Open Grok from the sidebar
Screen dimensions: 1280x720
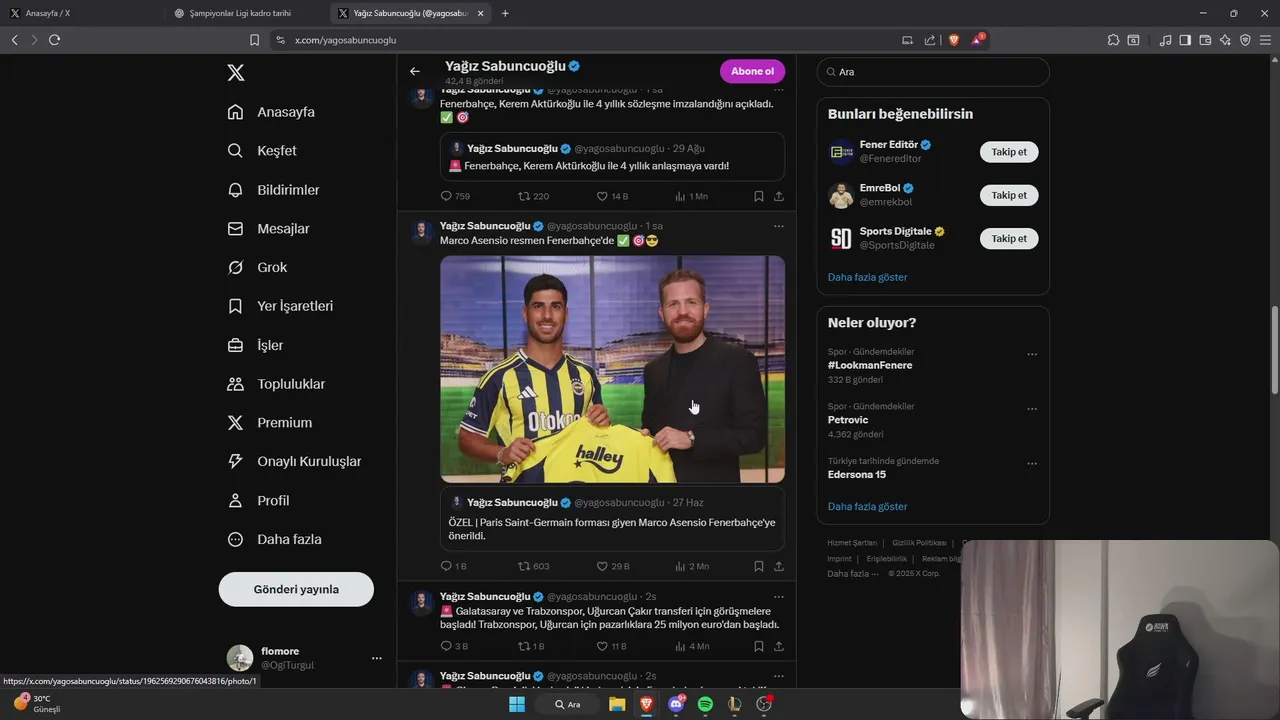tap(257, 268)
